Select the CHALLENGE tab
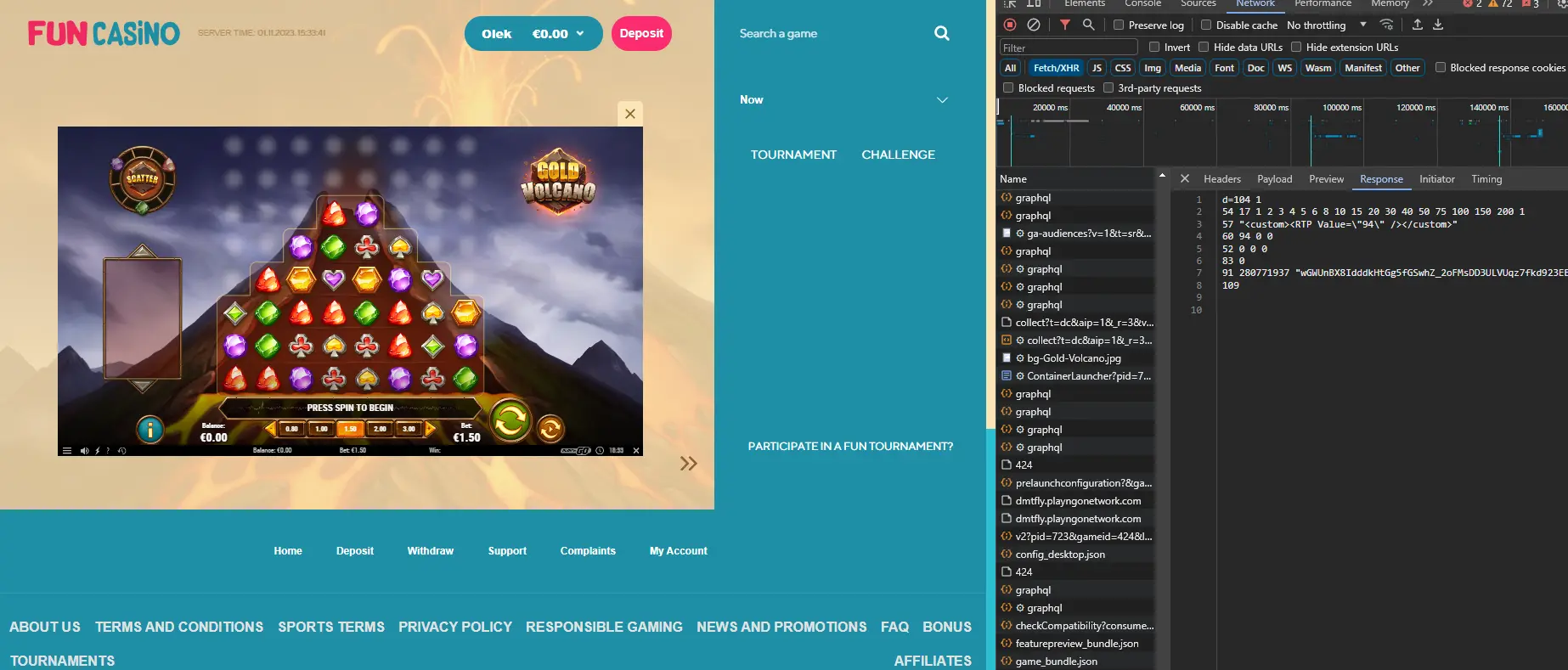Image resolution: width=1568 pixels, height=670 pixels. [x=898, y=155]
